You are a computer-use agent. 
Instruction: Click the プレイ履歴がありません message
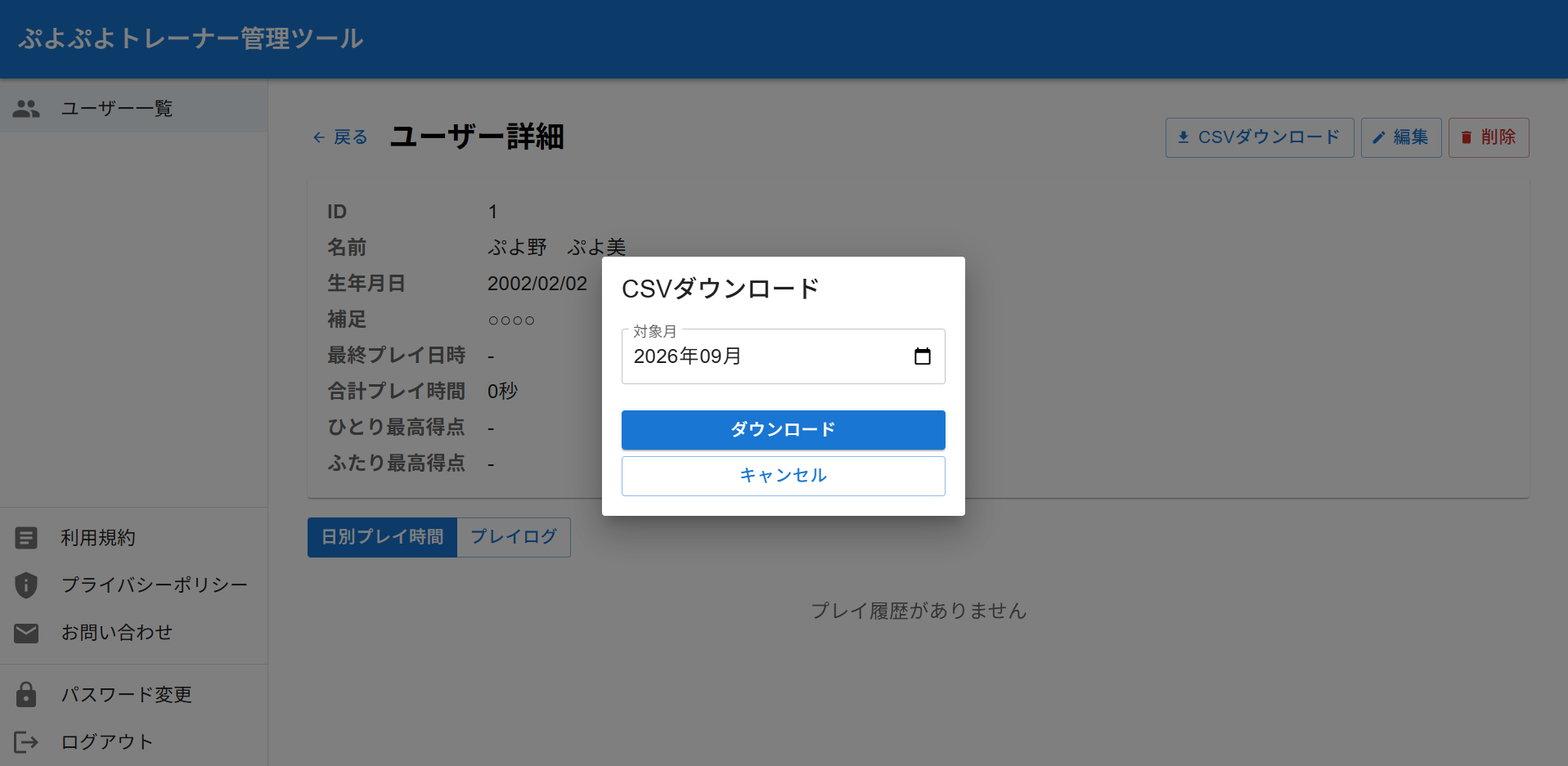pos(919,611)
